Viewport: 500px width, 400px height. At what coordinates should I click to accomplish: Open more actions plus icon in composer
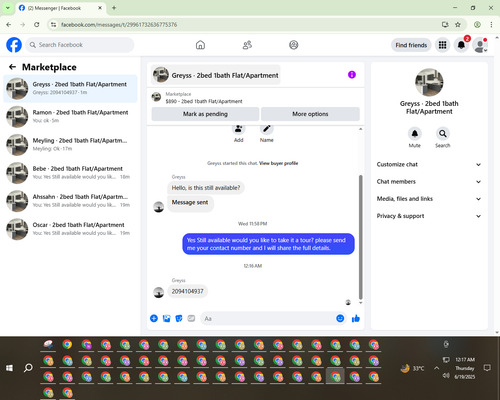154,318
